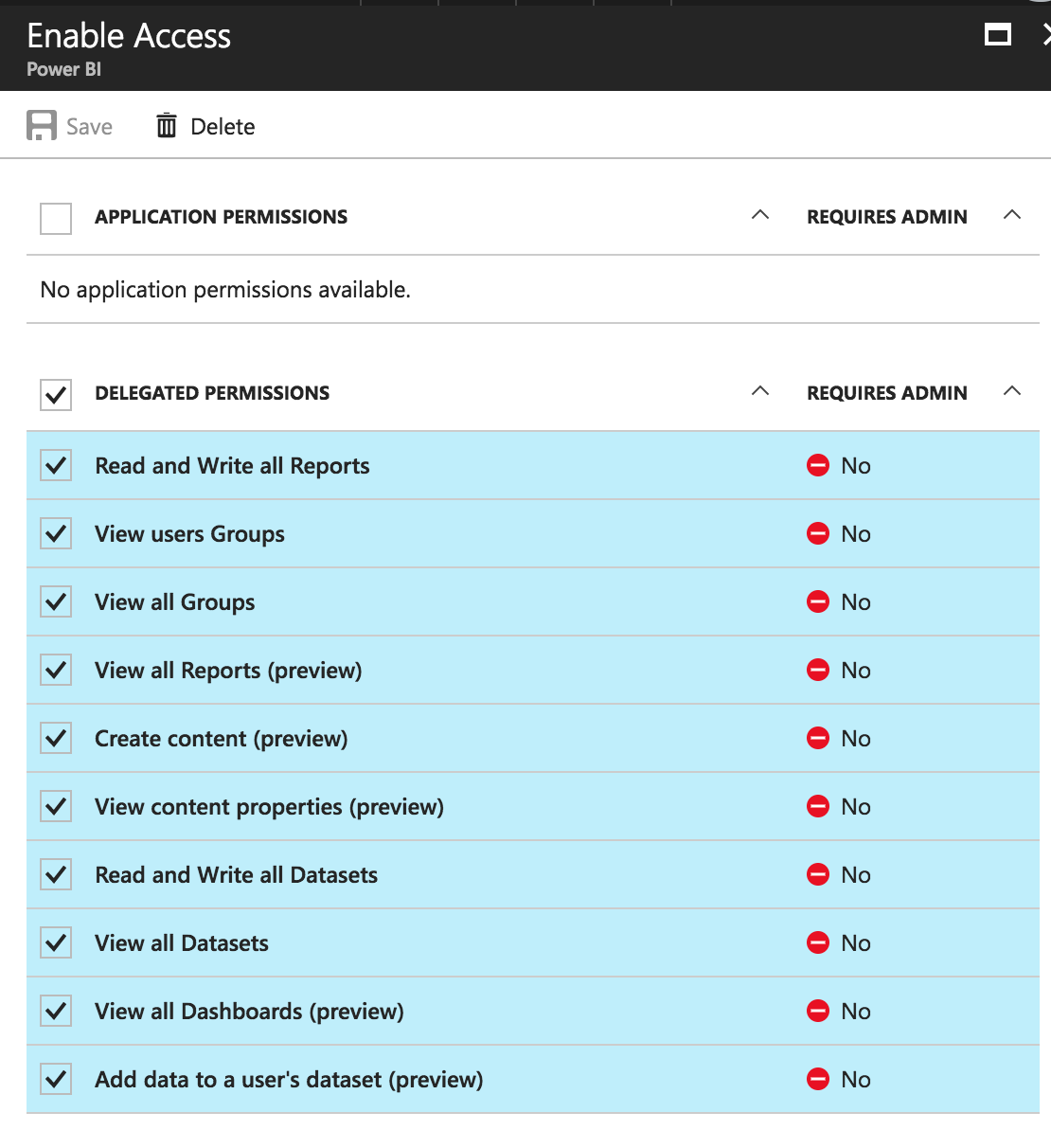
Task: Click red icon in View all Dashboards row
Action: [818, 1011]
